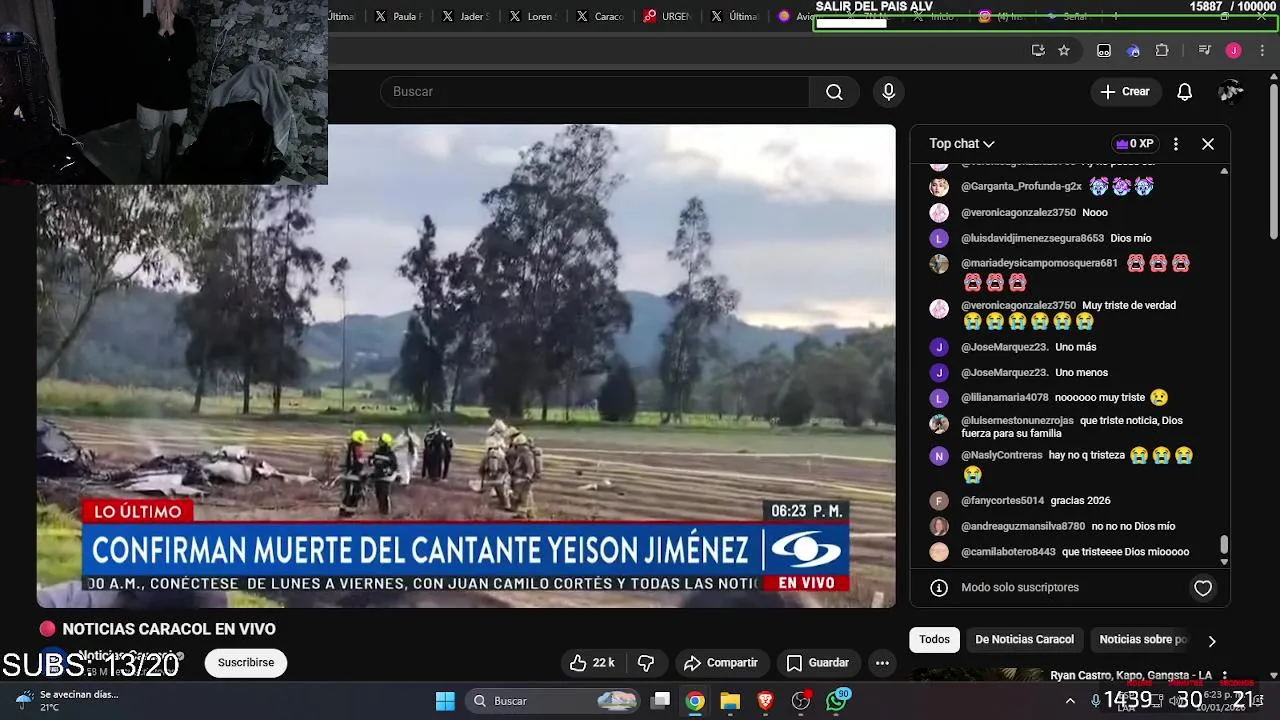
Task: Open Windows Start menu
Action: pos(445,701)
